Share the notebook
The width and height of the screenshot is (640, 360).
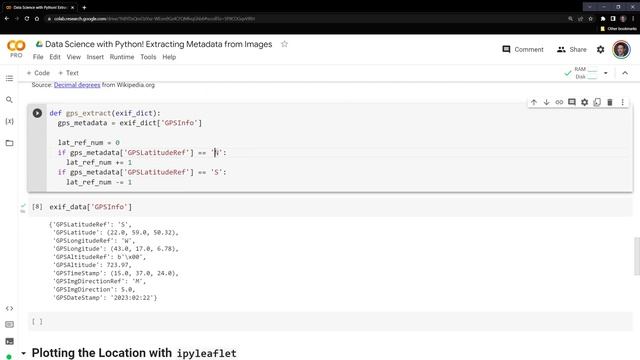pos(571,49)
